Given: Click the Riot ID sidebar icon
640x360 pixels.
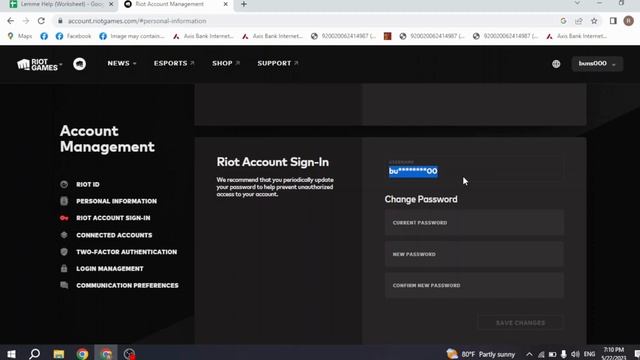Looking at the screenshot, I should [x=64, y=184].
